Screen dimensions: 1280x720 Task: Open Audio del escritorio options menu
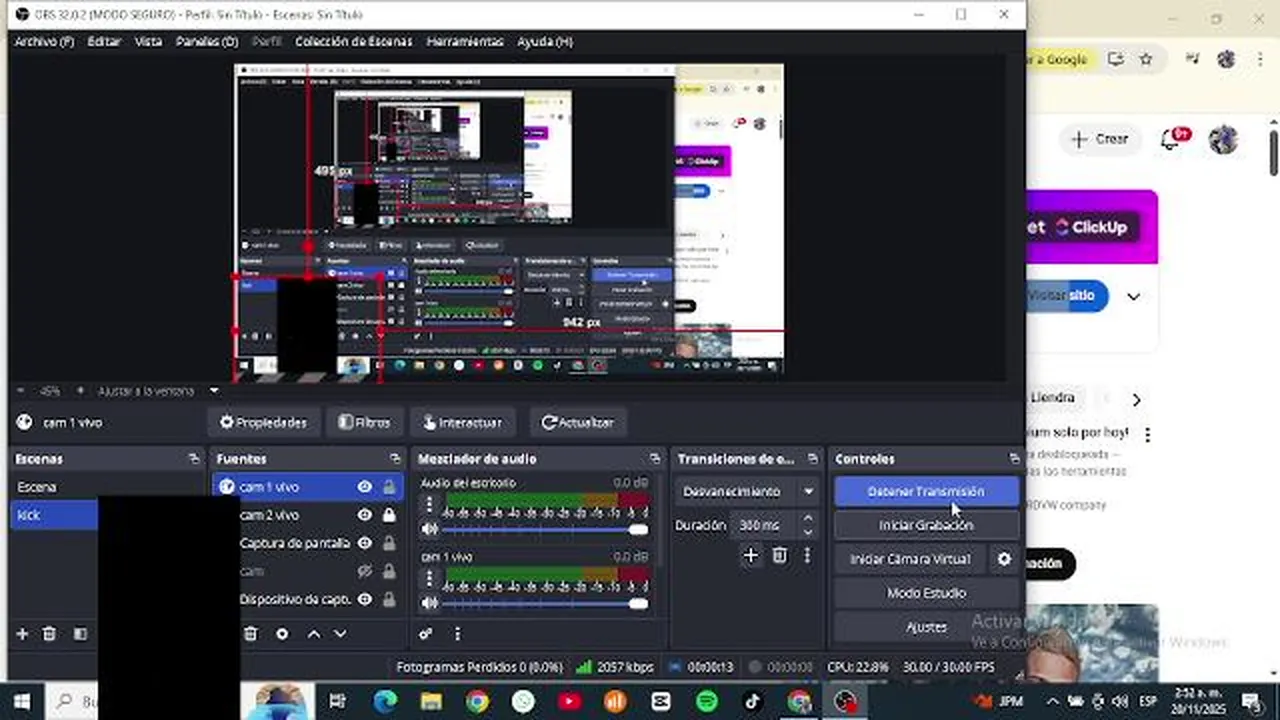point(430,504)
